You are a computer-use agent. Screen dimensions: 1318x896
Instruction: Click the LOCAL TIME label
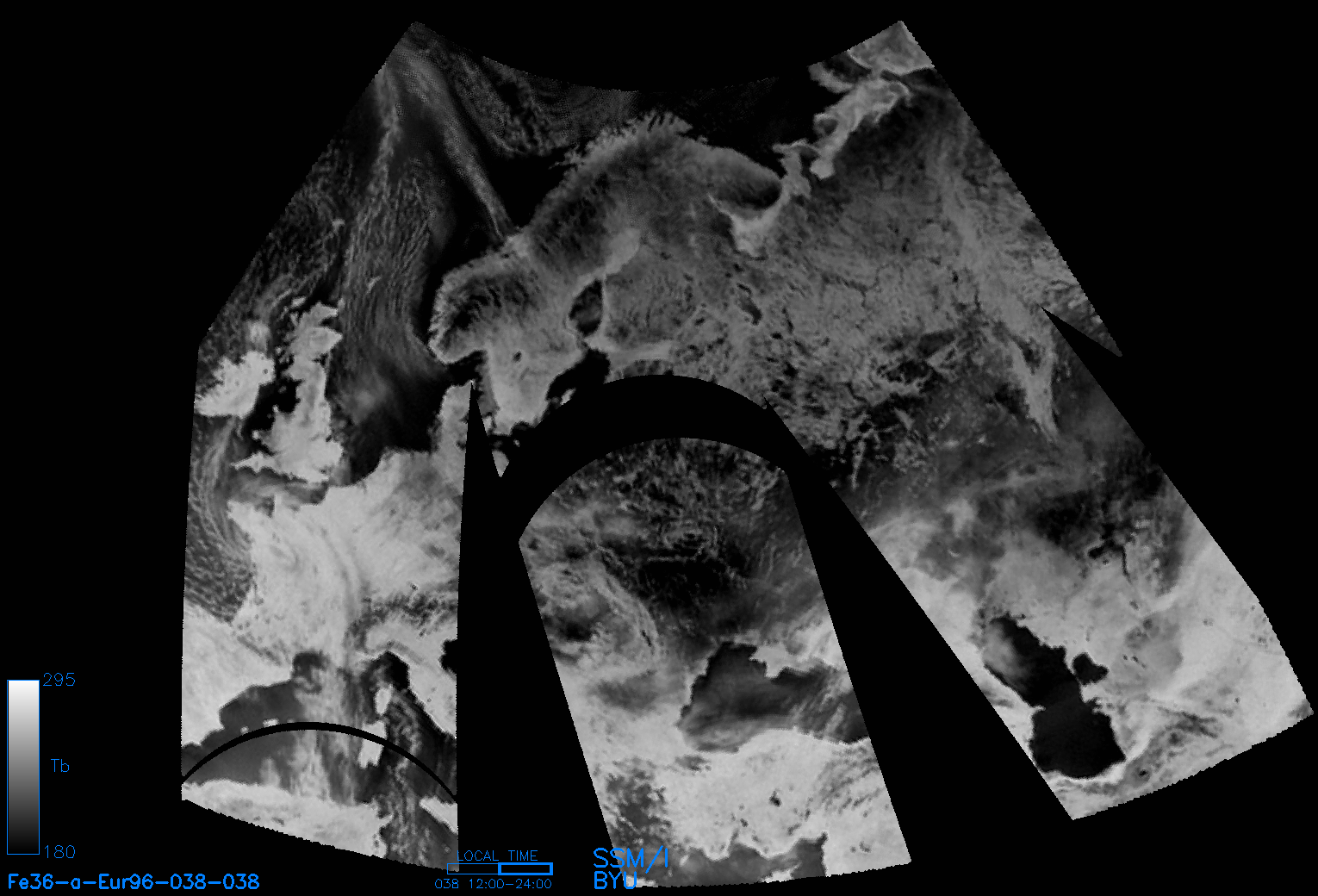click(x=498, y=856)
